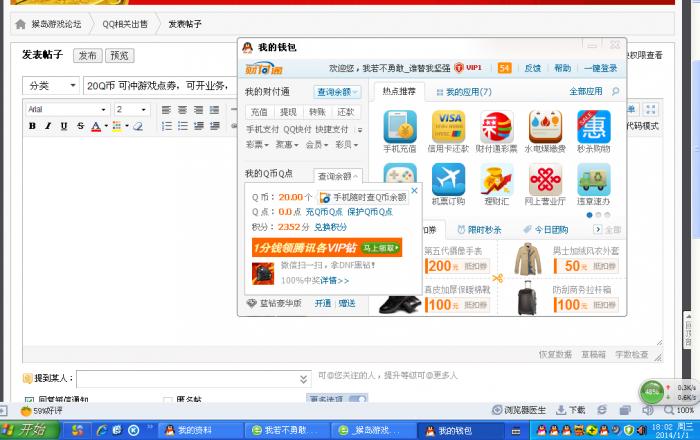
Task: Click 全部应用 link
Action: pos(586,91)
